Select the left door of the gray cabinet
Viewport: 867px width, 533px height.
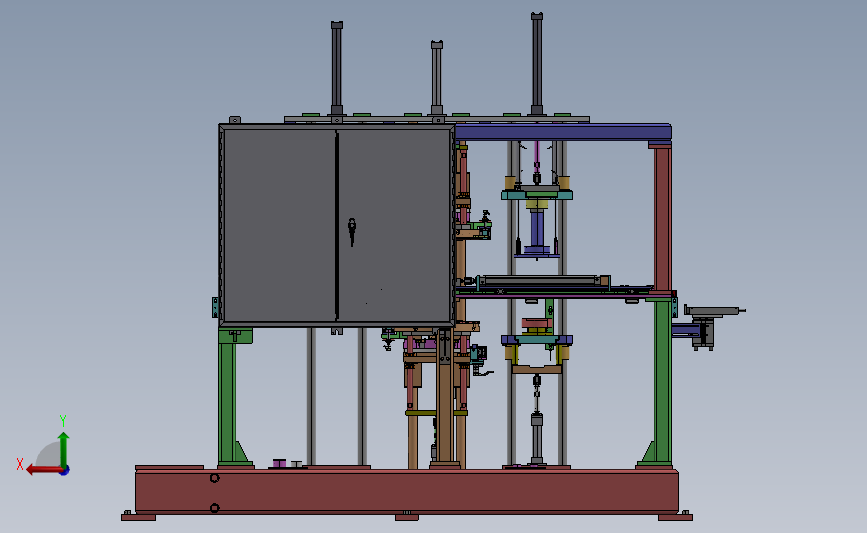coord(279,225)
